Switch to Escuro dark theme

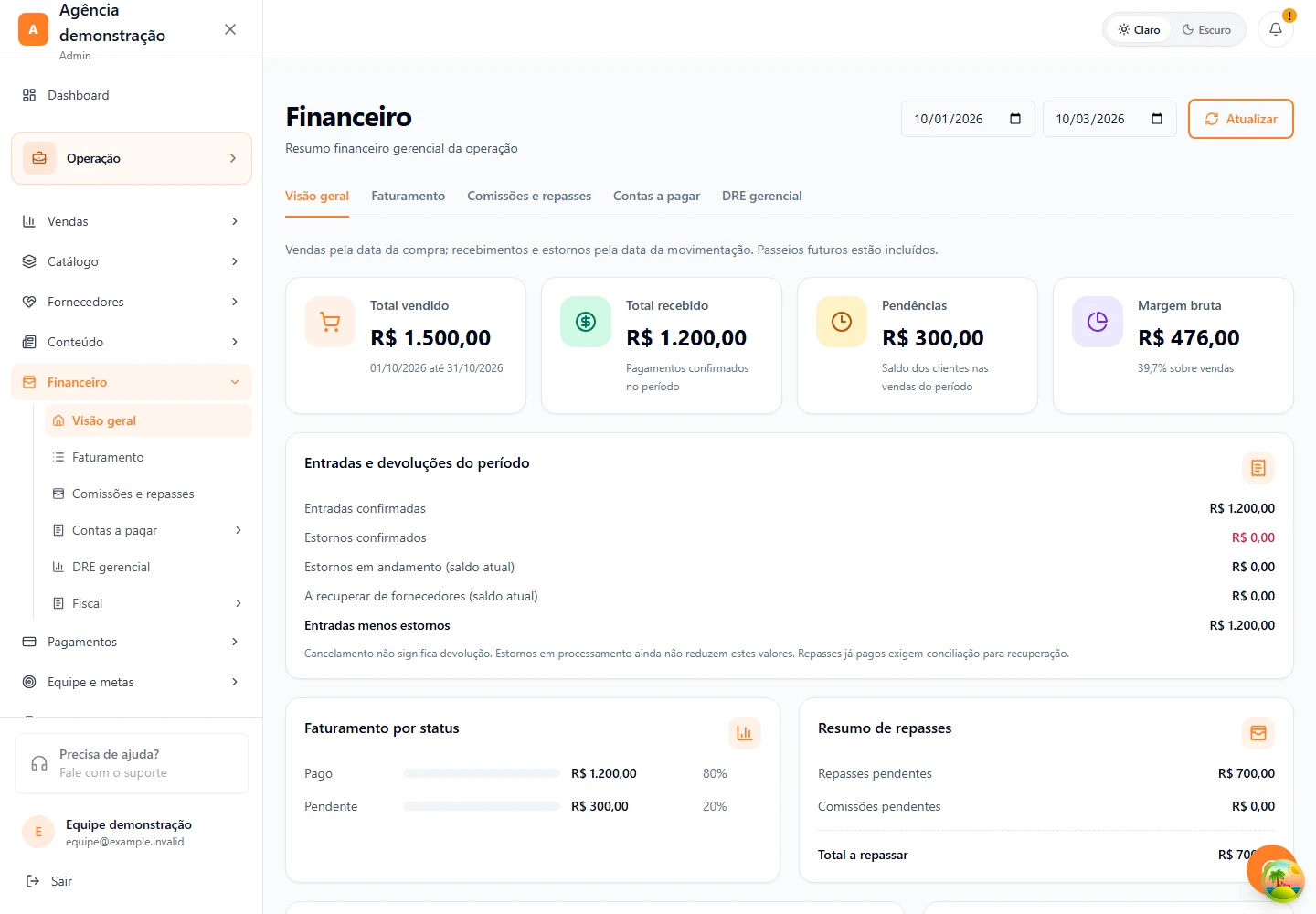[1206, 29]
